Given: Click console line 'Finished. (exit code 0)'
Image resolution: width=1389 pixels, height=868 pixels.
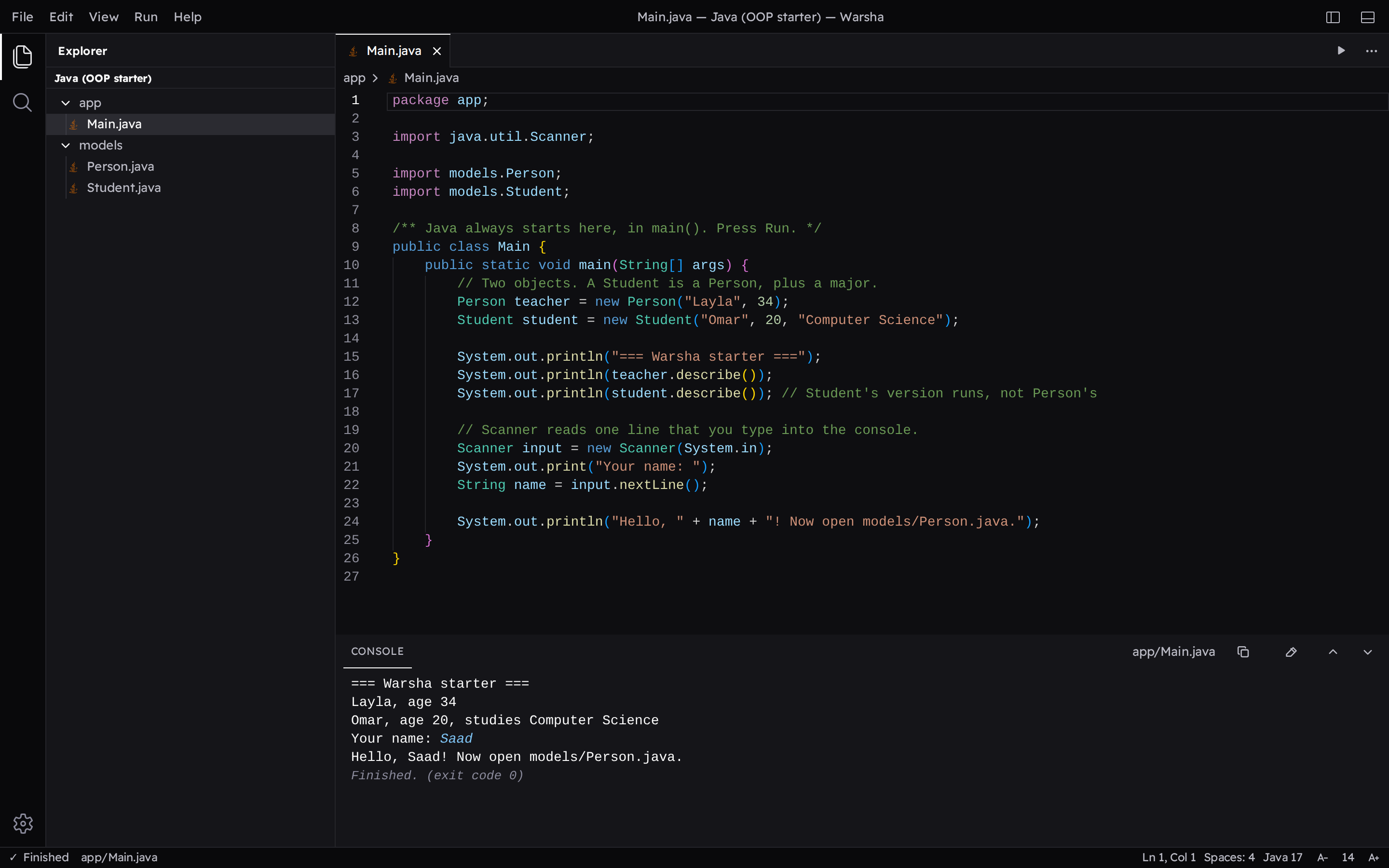Looking at the screenshot, I should tap(437, 775).
